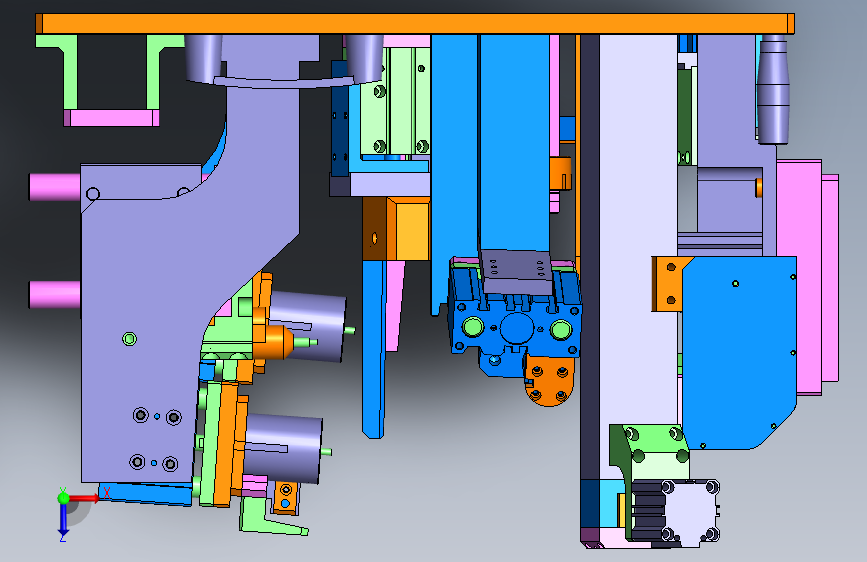
Task: Pick the upper pink cylindrical pin on left
Action: tap(55, 187)
